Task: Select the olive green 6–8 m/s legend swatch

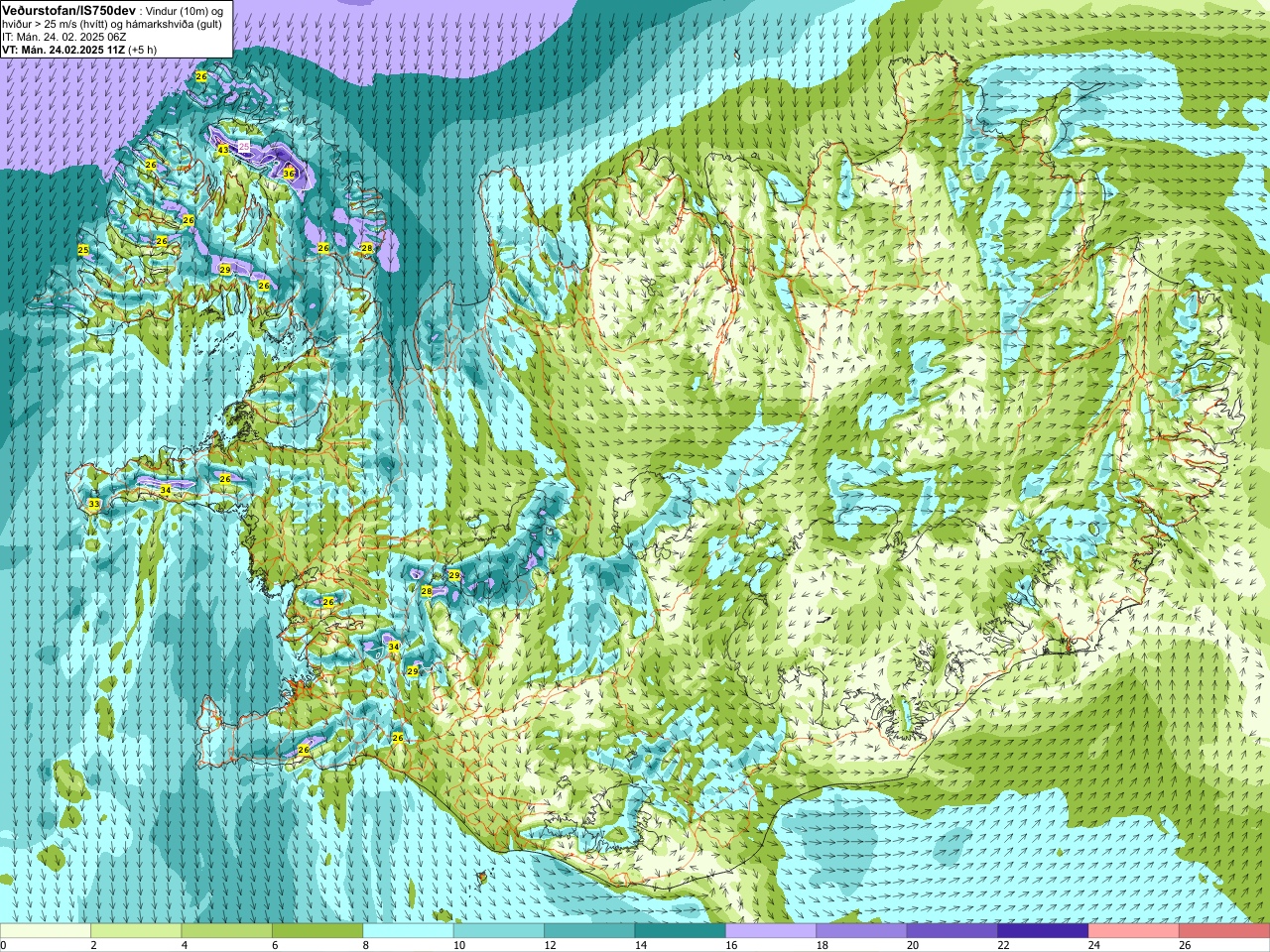Action: pos(317,931)
